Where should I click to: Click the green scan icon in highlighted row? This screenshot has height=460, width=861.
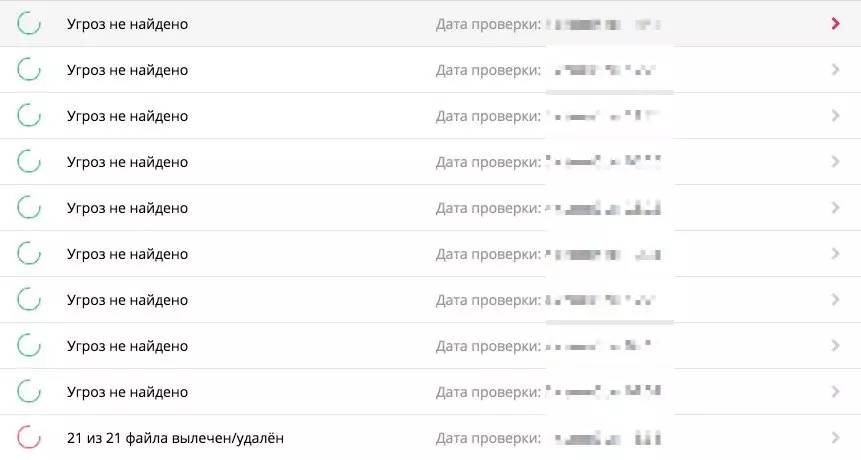(29, 24)
